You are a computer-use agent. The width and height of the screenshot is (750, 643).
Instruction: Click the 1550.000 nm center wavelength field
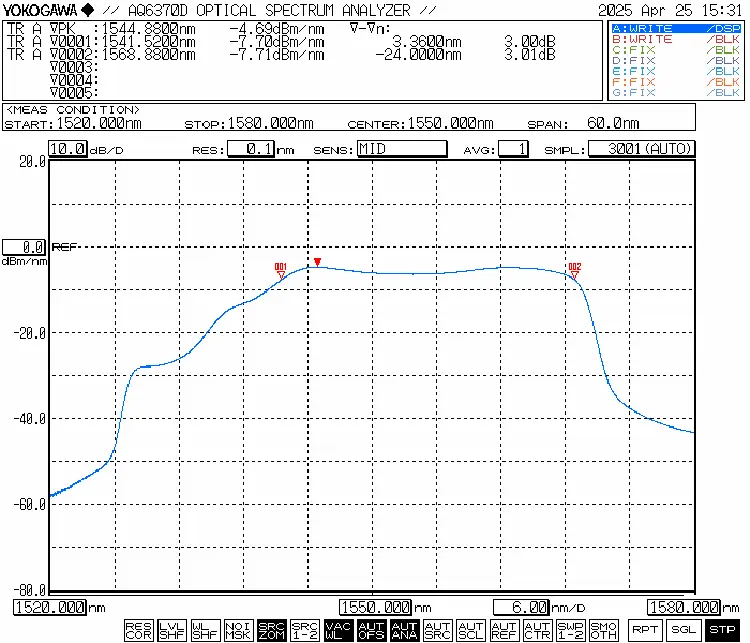click(x=376, y=607)
